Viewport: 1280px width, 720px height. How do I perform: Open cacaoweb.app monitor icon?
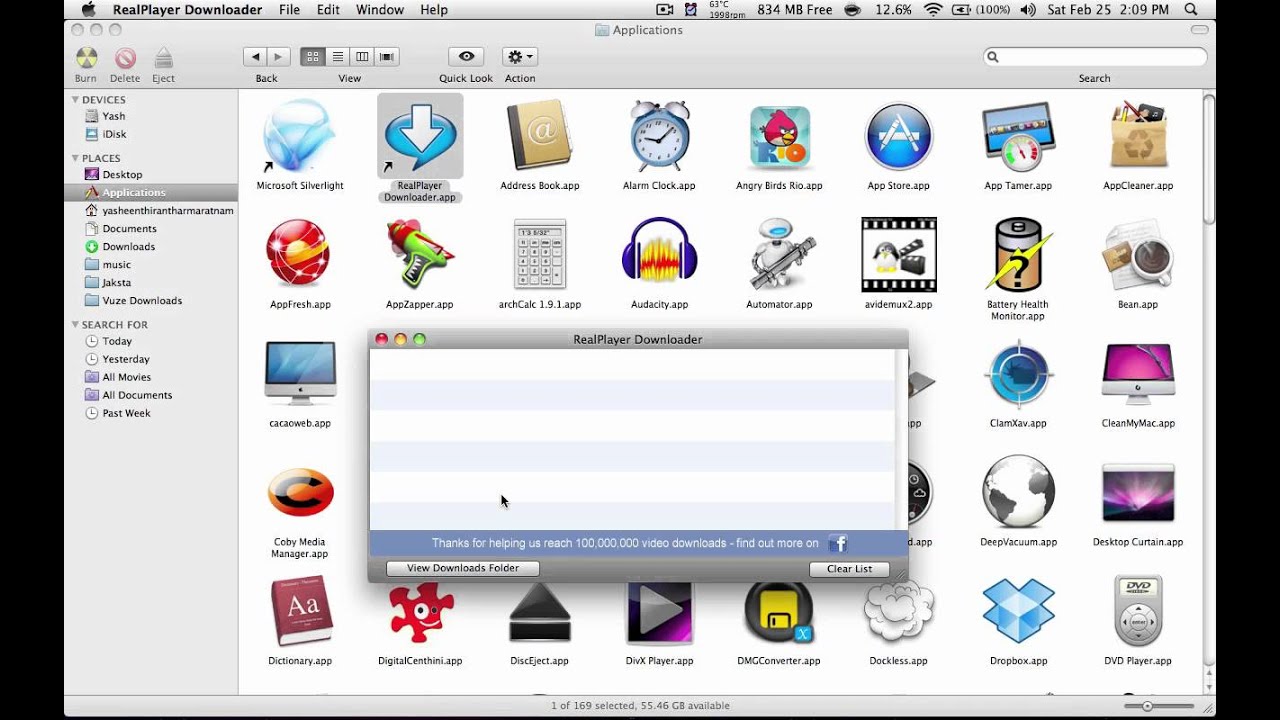300,374
